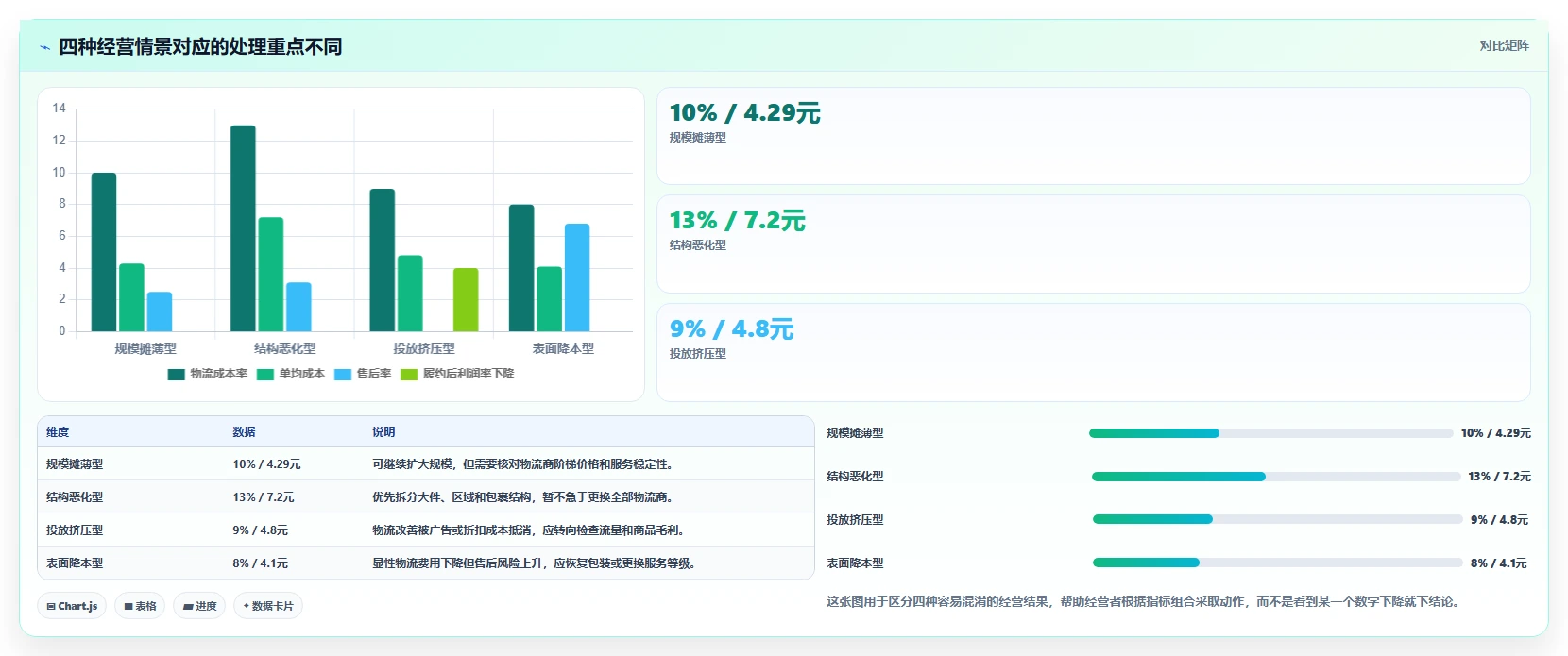Image resolution: width=1568 pixels, height=656 pixels.
Task: Toggle the 履约后利润率下降 legend entry
Action: pyautogui.click(x=457, y=375)
